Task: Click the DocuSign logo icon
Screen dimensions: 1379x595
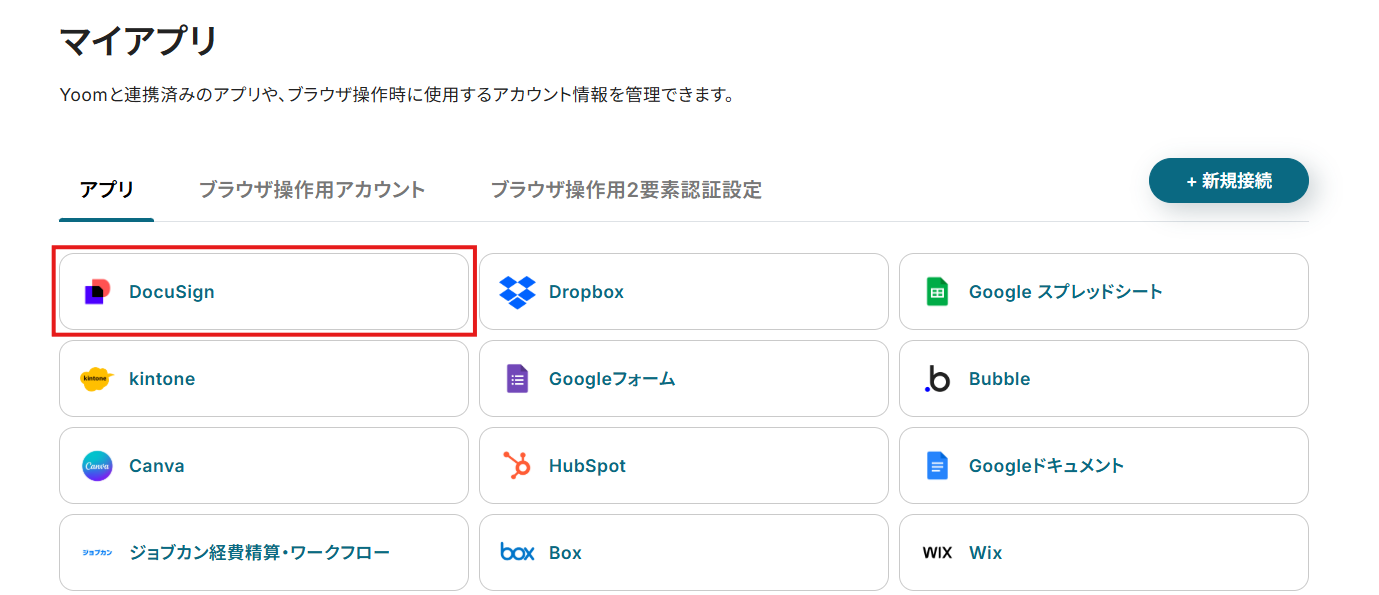Action: pos(97,292)
